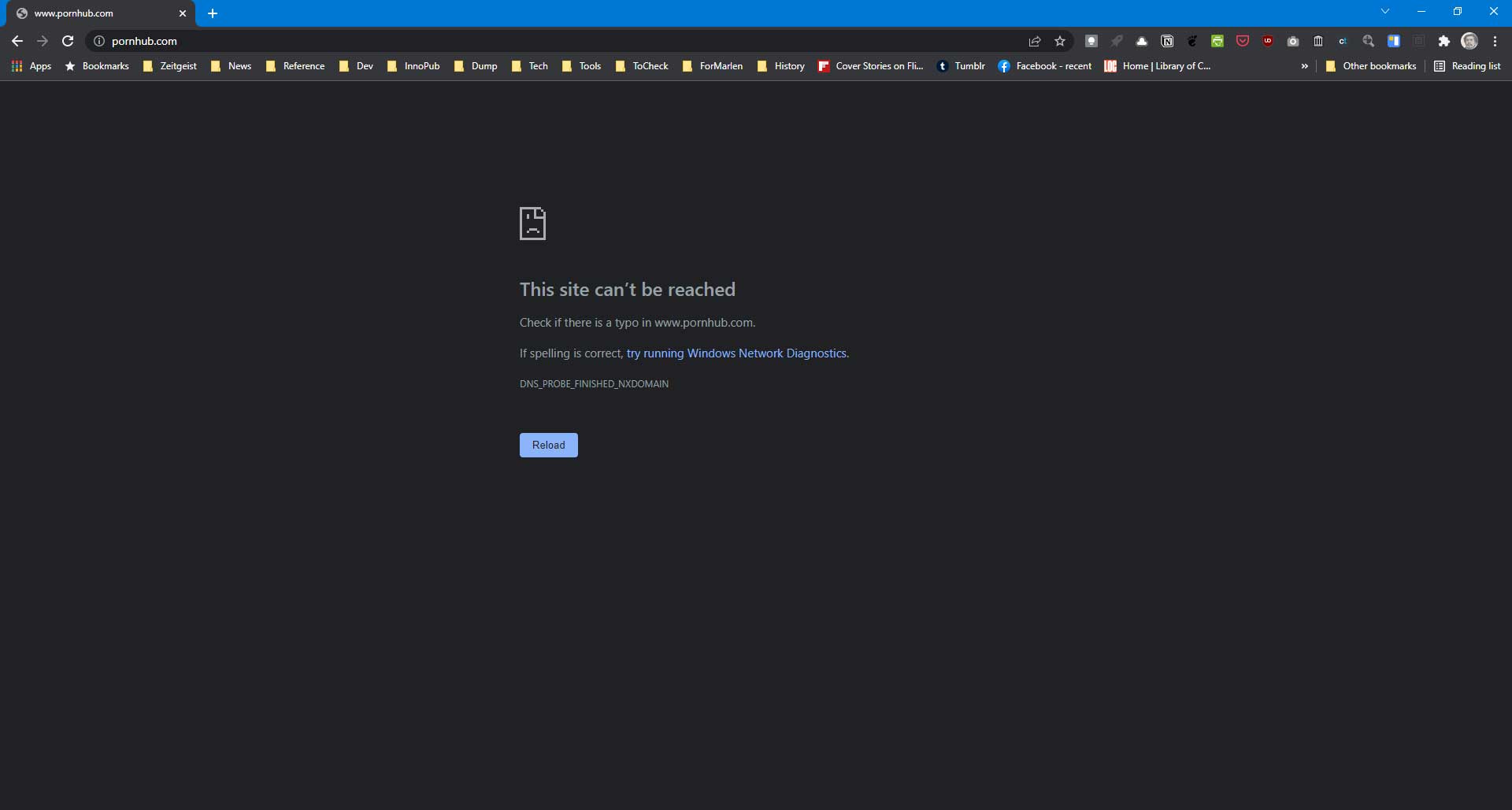Image resolution: width=1512 pixels, height=810 pixels.
Task: Open the magnifier zoom extension
Action: [x=1369, y=41]
